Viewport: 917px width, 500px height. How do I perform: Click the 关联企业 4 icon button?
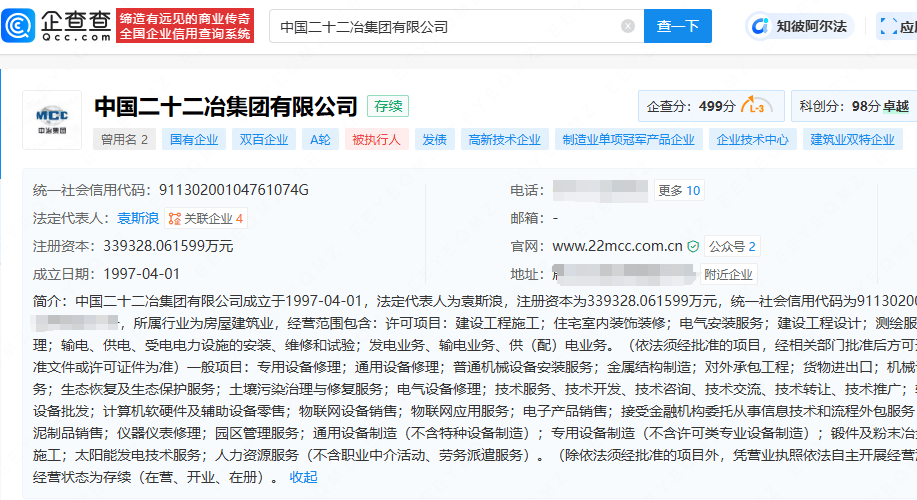206,218
